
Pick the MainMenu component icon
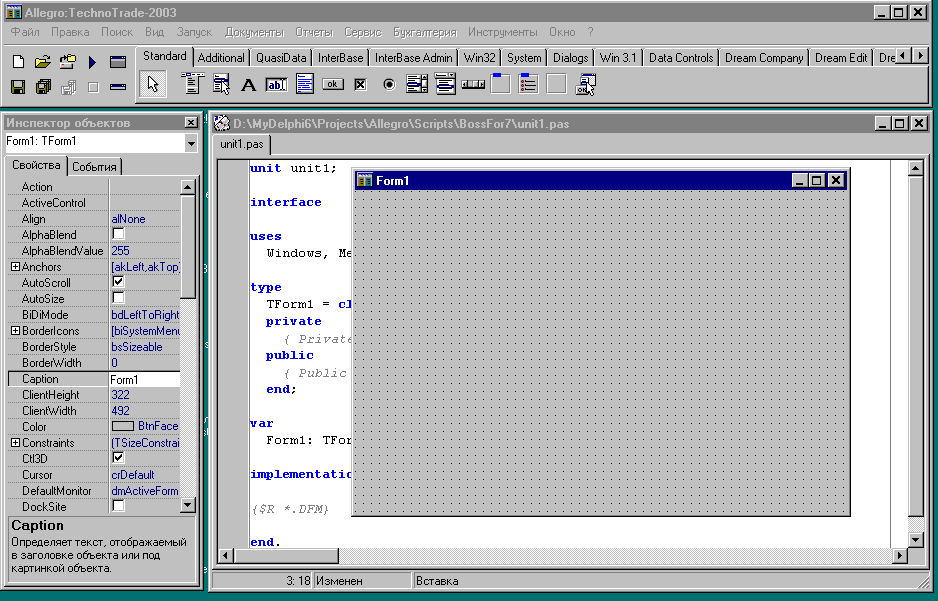[192, 84]
